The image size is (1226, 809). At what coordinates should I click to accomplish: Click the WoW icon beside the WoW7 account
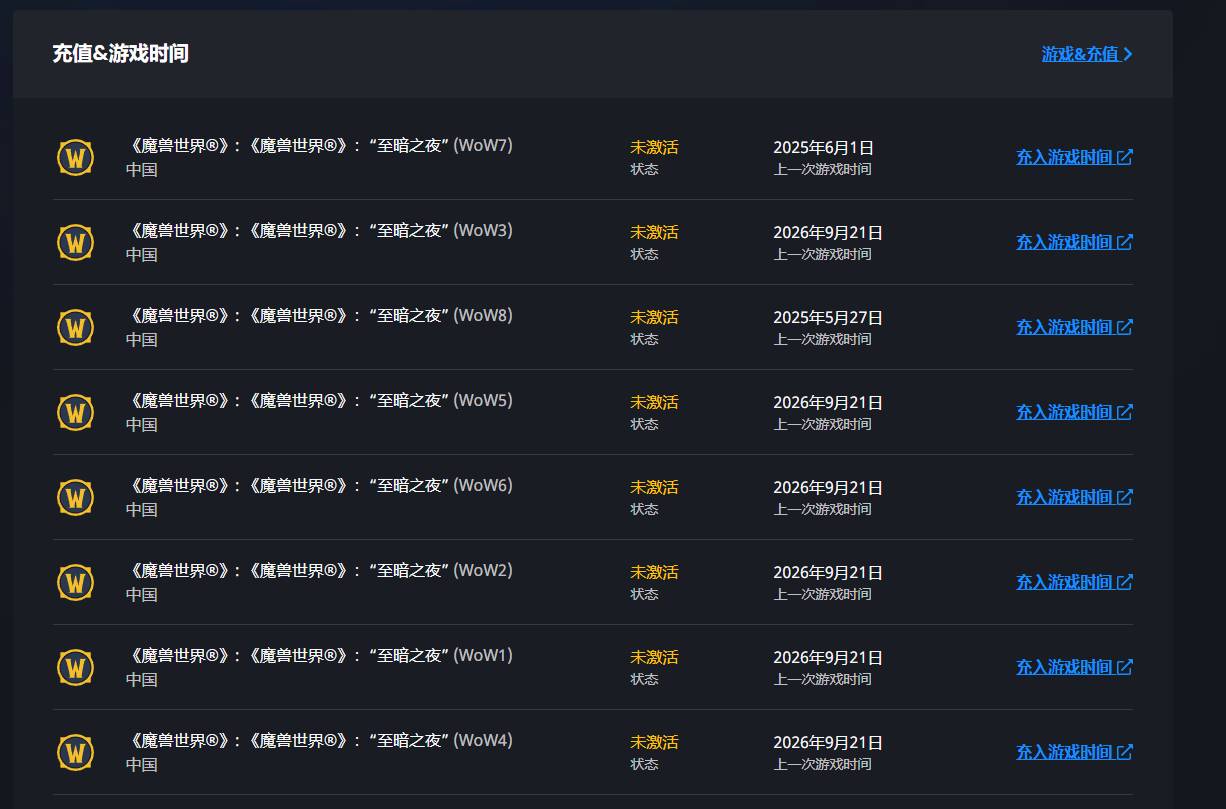[x=75, y=157]
